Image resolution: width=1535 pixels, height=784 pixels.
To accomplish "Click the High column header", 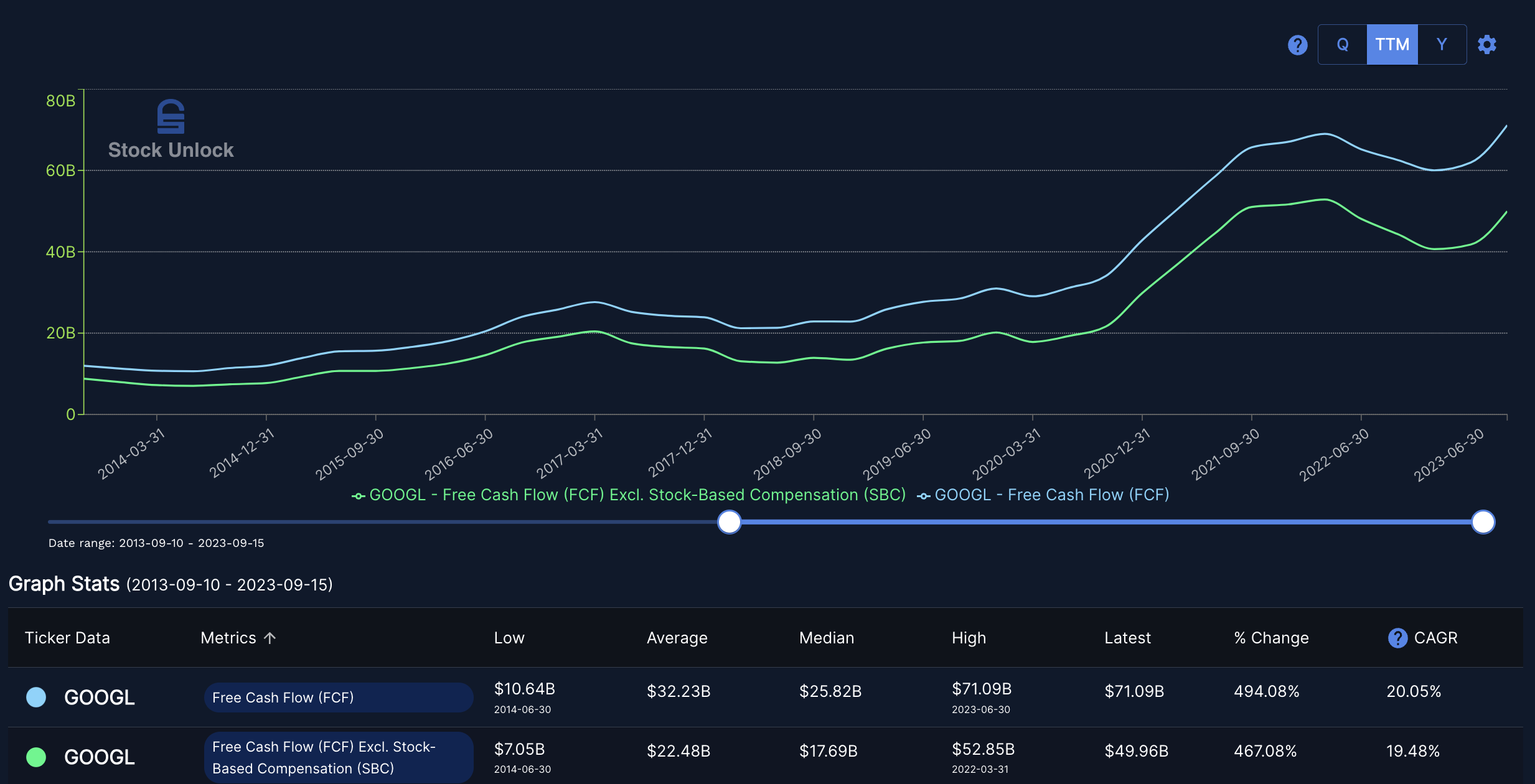I will (x=969, y=638).
